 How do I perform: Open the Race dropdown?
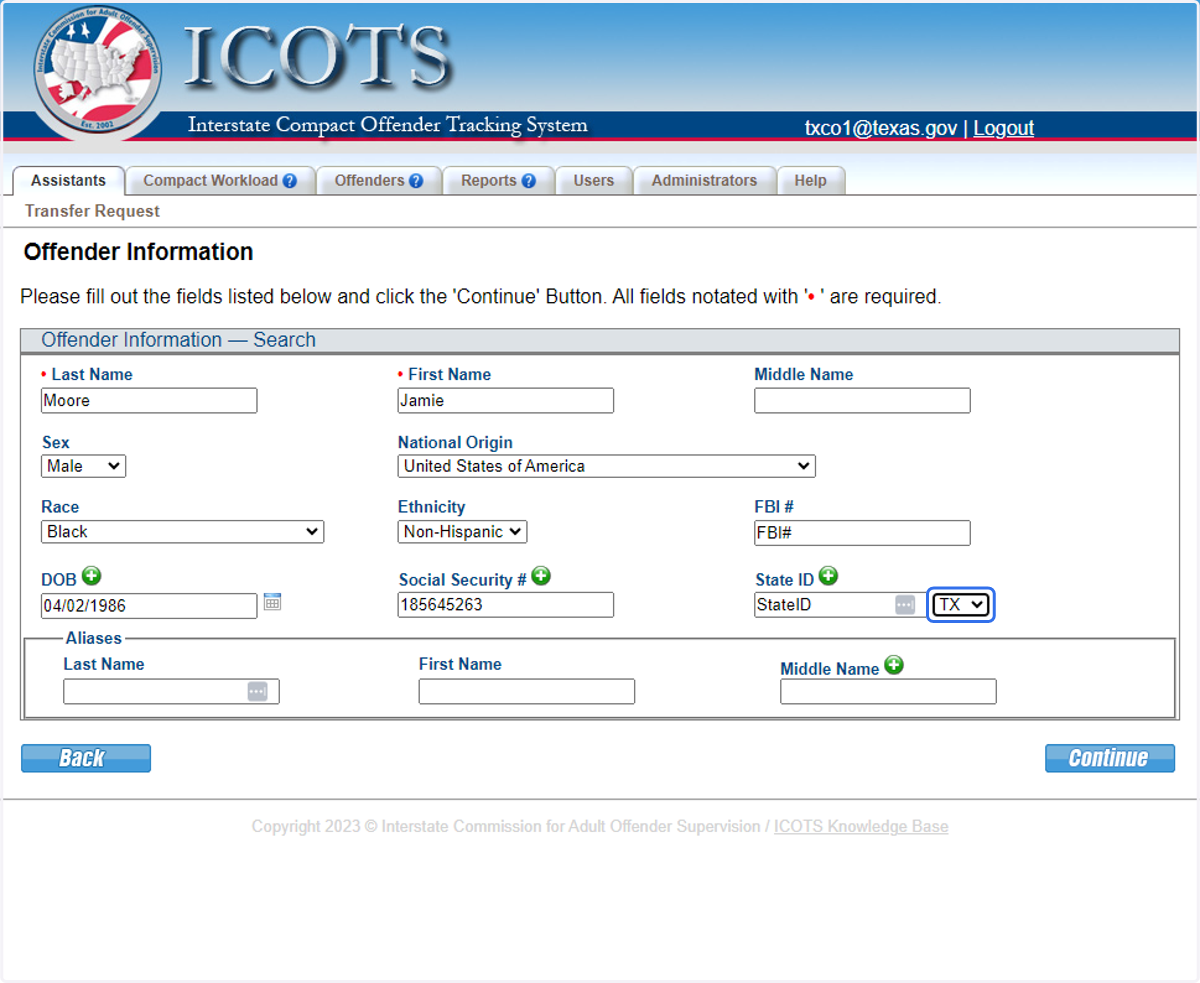point(182,532)
